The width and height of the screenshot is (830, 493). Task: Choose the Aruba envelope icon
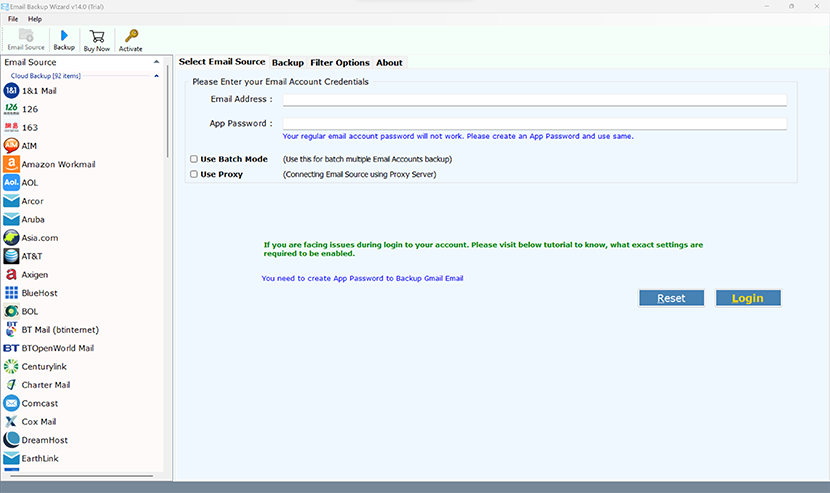point(11,219)
